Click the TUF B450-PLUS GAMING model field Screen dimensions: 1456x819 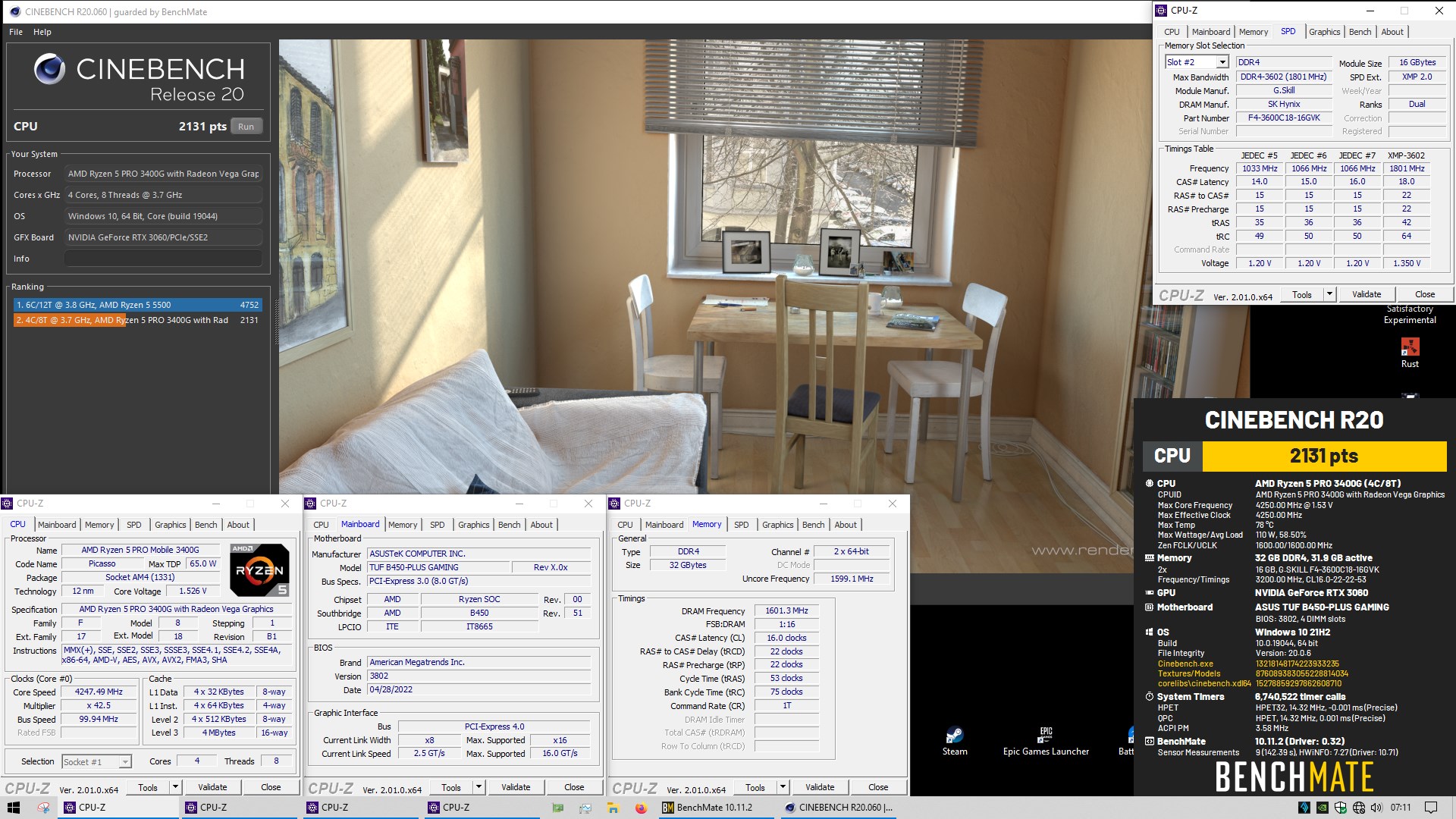point(438,567)
